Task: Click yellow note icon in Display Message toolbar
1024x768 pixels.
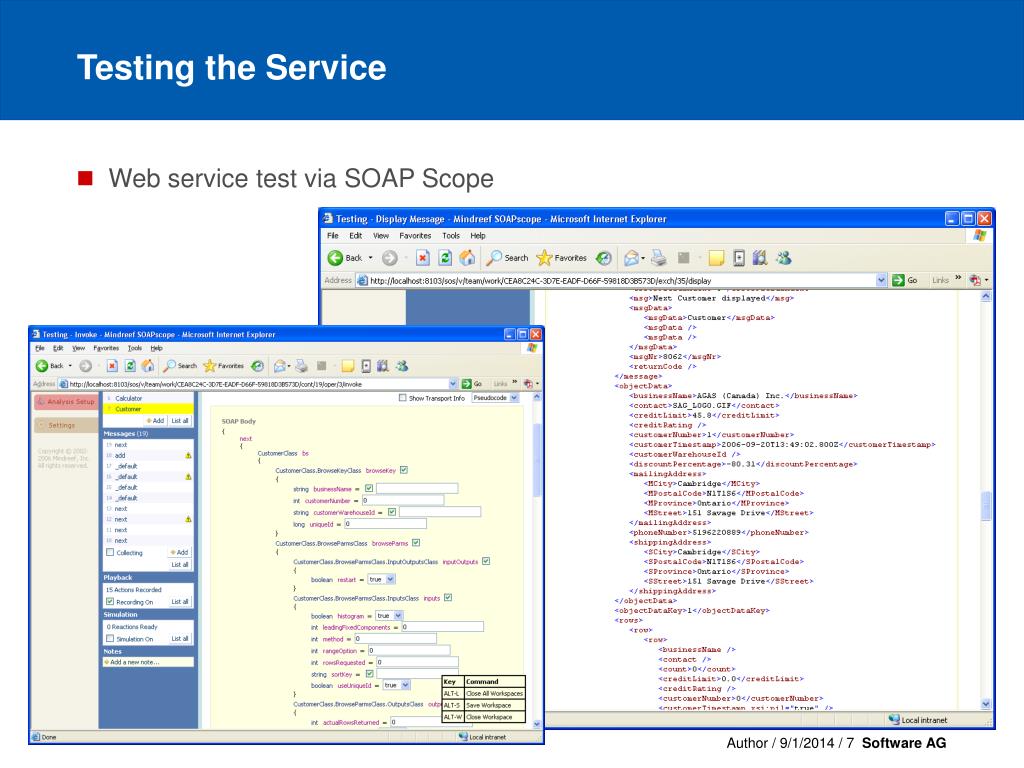Action: click(x=716, y=258)
